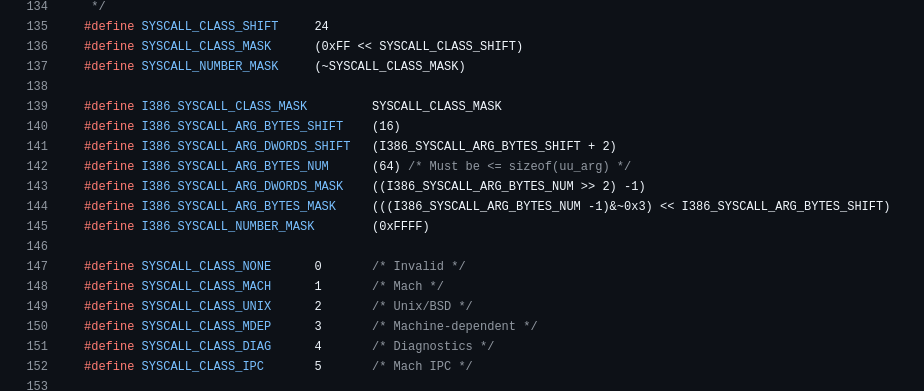Click the I386_SYSCALL_NUMBER_MASK symbol

[x=228, y=227]
